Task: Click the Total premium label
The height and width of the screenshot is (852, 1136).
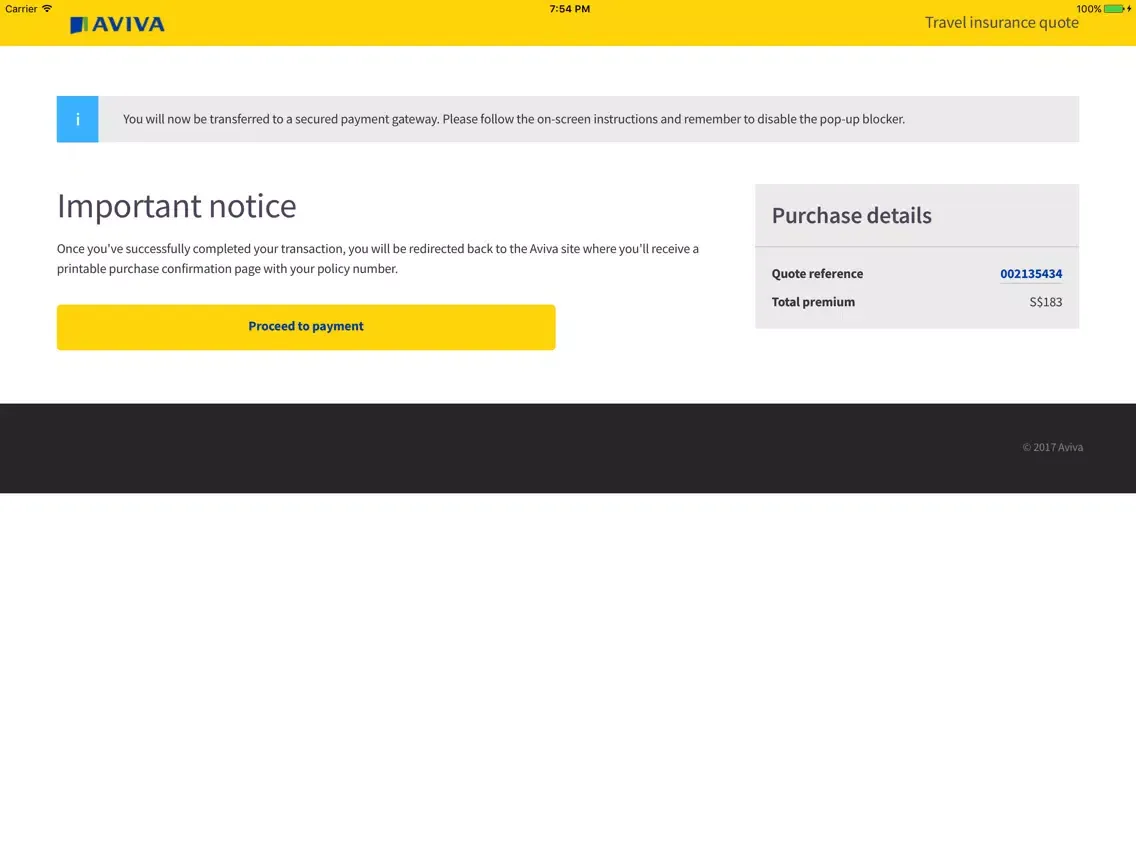Action: pyautogui.click(x=813, y=302)
